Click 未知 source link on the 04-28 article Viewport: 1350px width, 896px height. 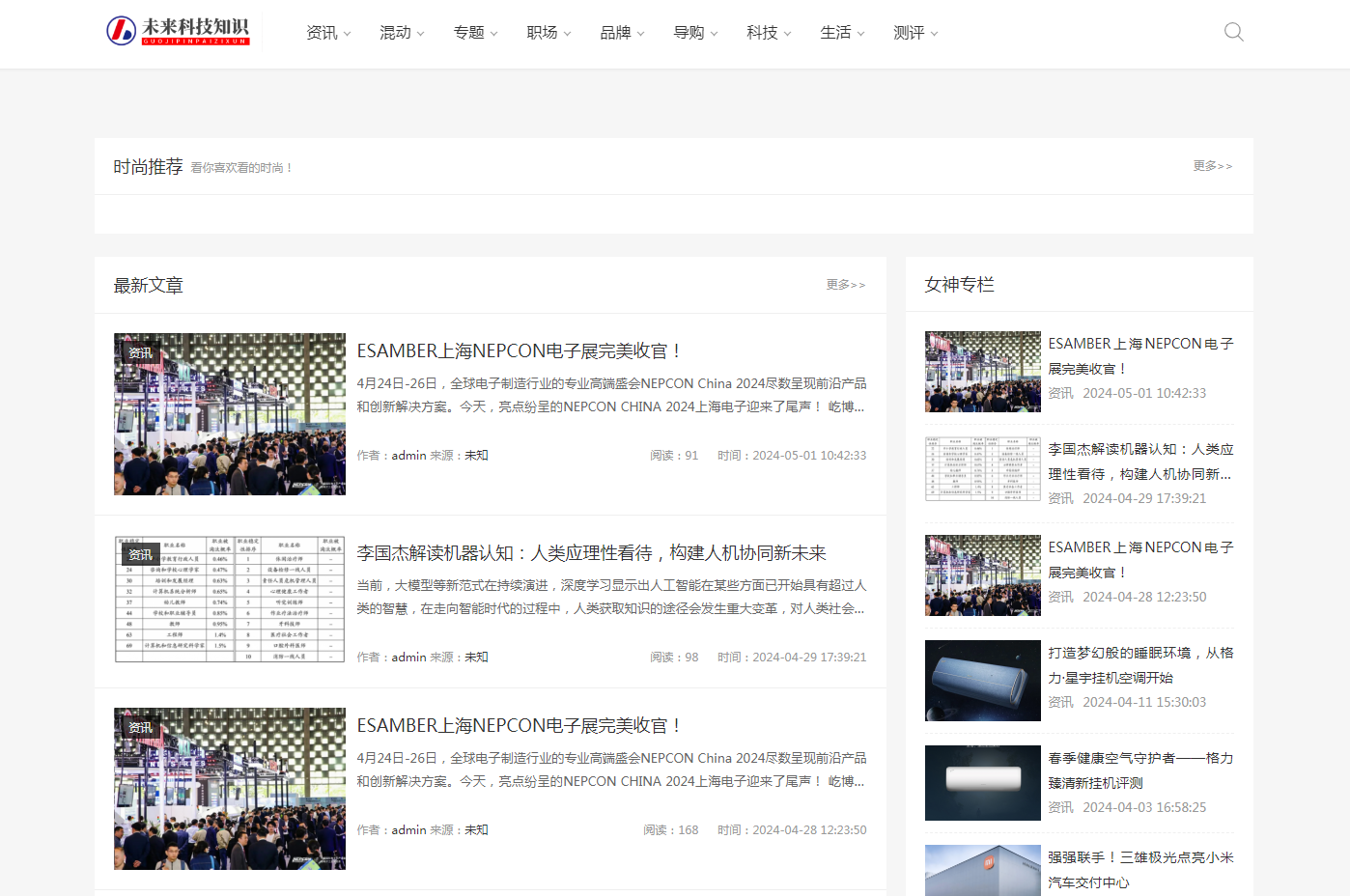pyautogui.click(x=476, y=830)
